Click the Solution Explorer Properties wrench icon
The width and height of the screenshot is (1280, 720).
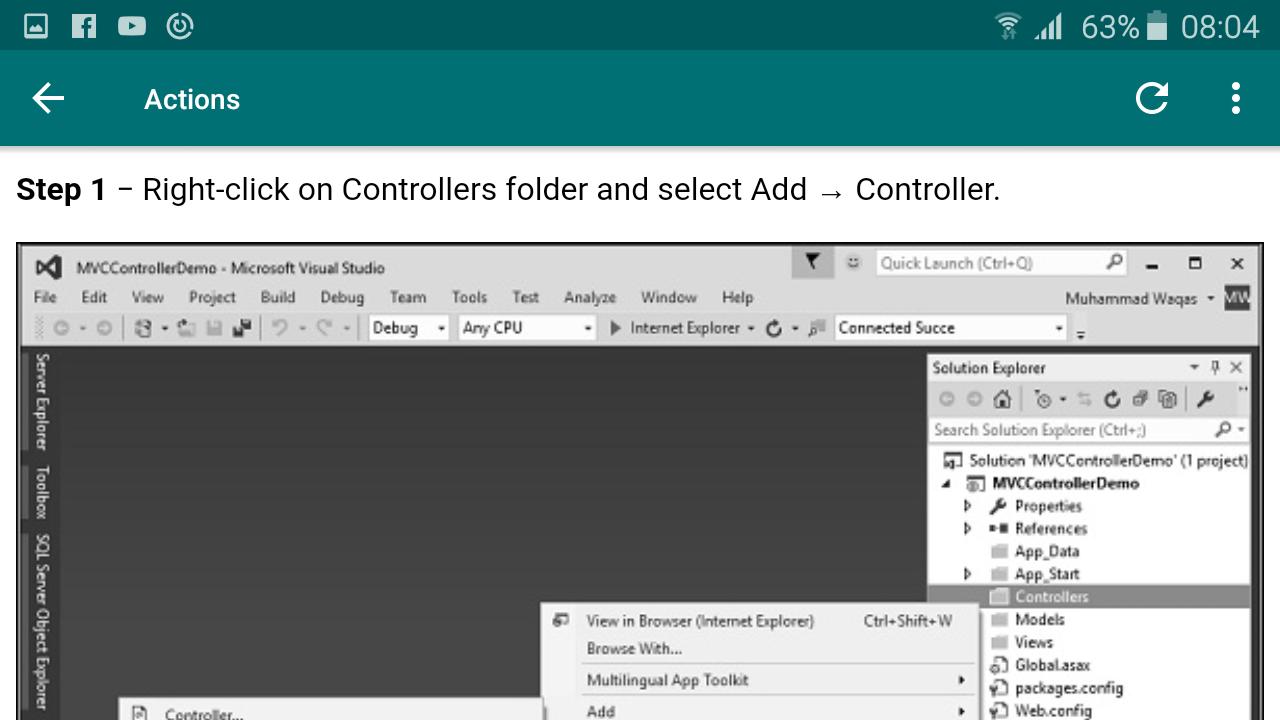1205,399
